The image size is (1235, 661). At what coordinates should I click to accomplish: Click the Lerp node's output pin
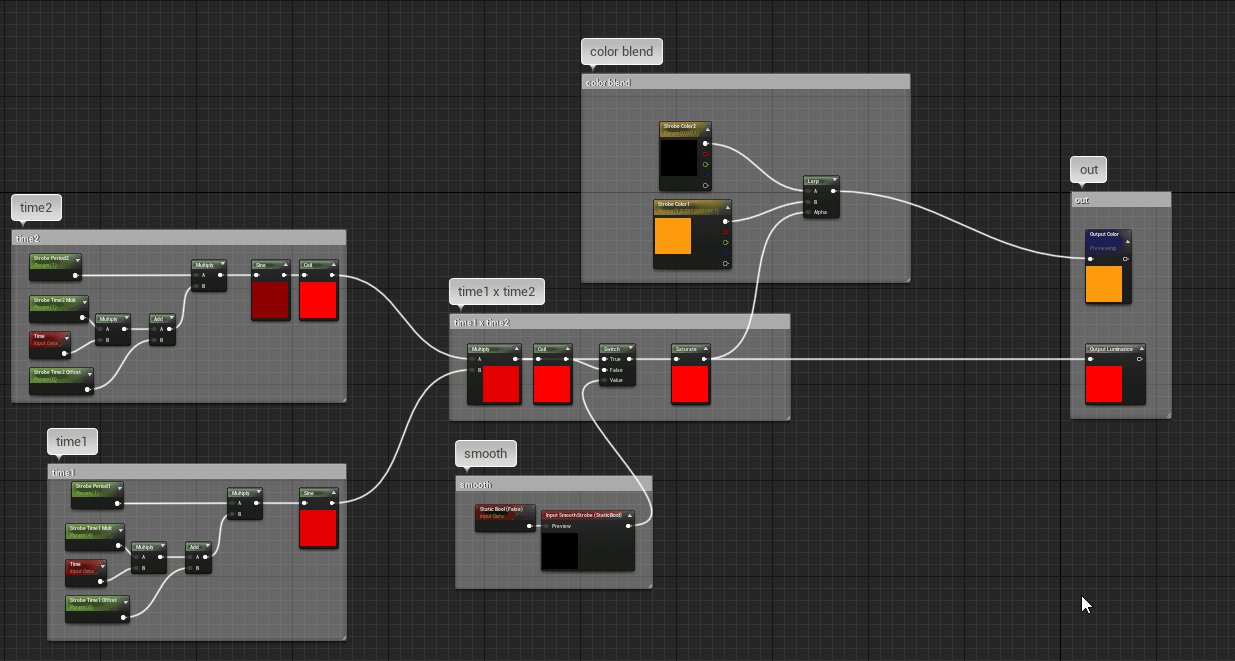click(834, 190)
